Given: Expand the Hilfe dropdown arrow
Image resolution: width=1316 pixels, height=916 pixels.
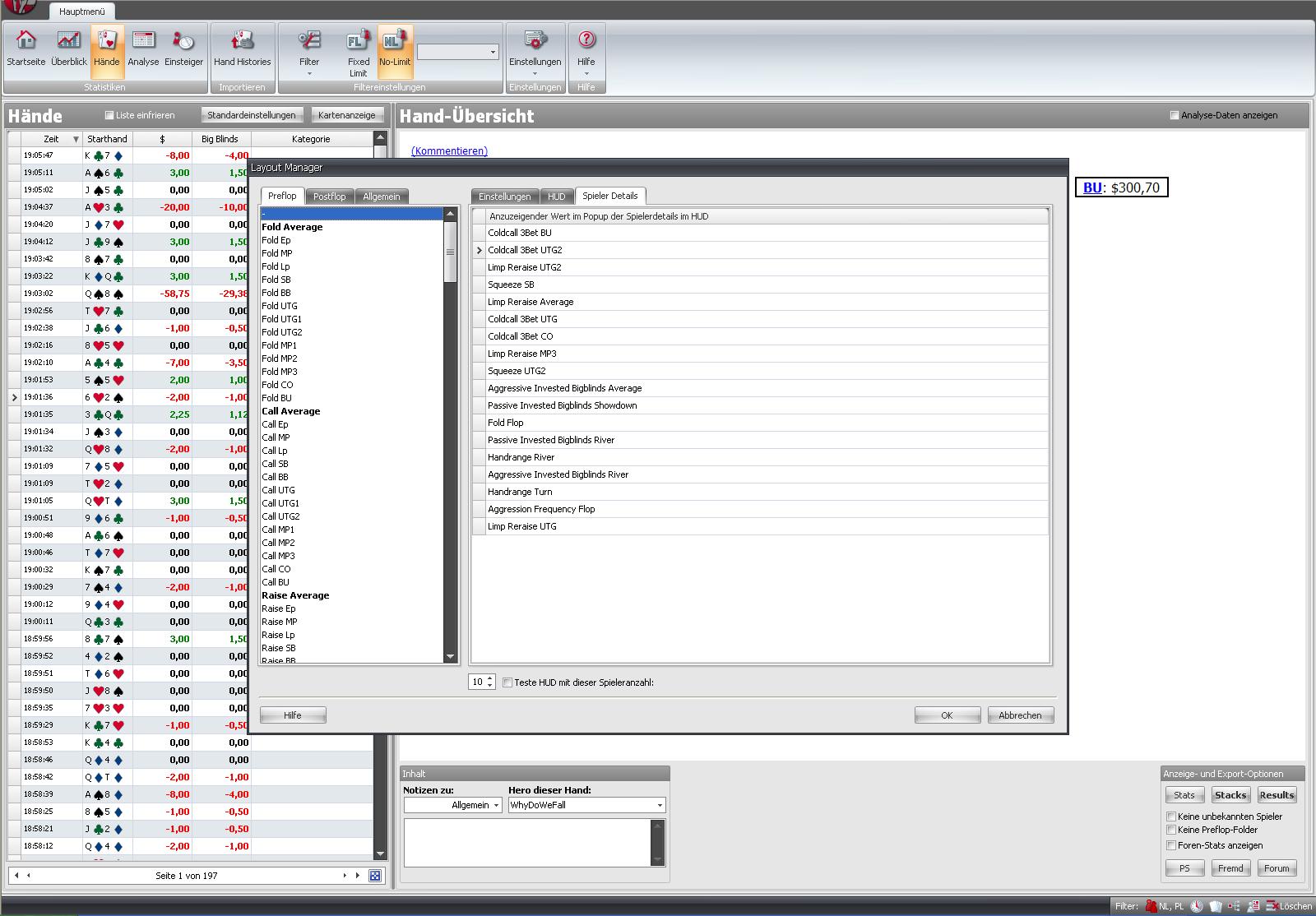Looking at the screenshot, I should pyautogui.click(x=586, y=74).
